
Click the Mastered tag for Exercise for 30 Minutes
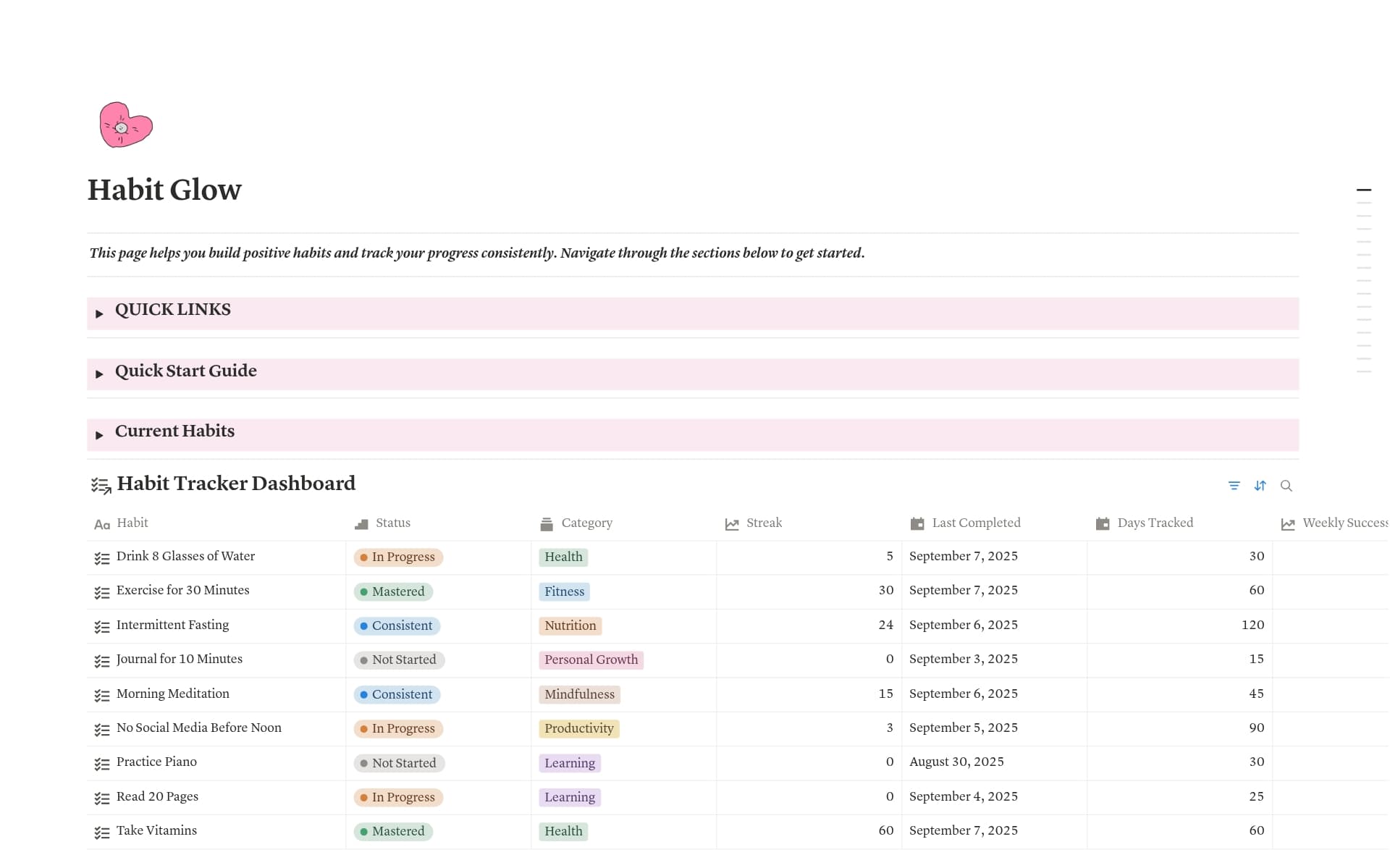(393, 591)
